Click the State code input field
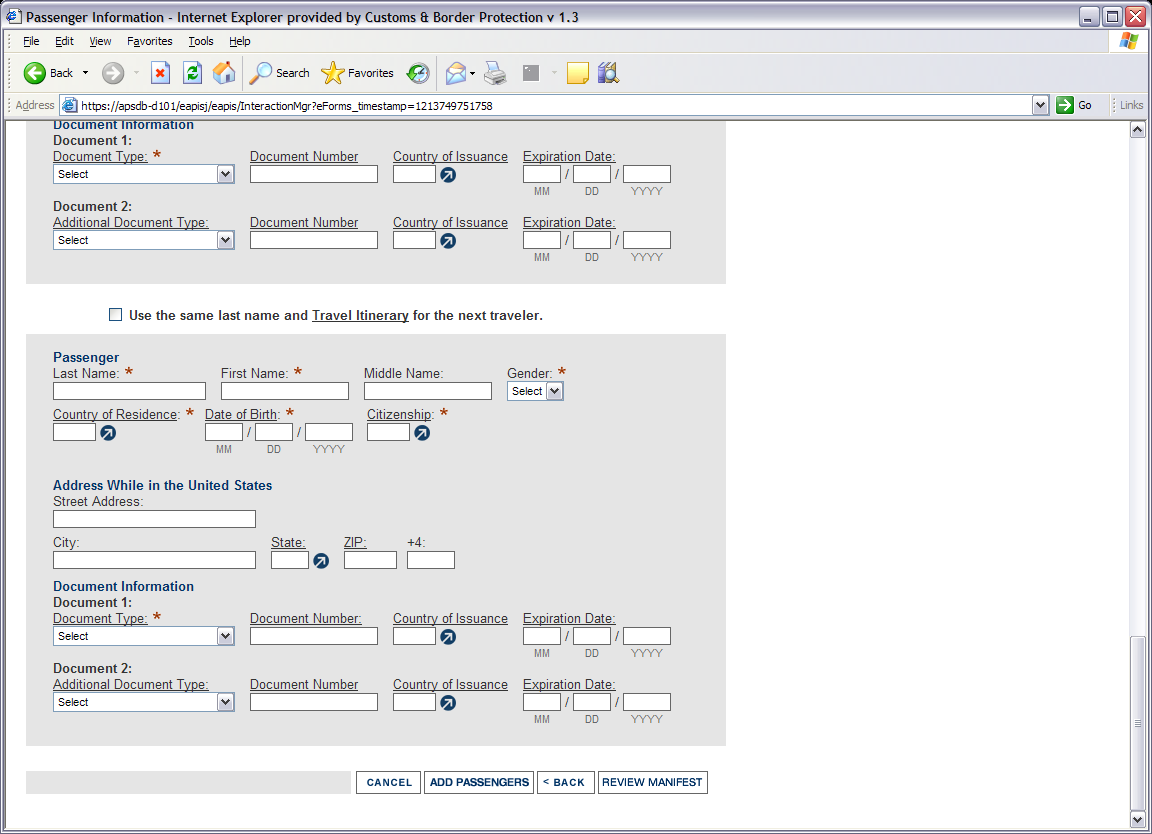Viewport: 1152px width, 834px height. [x=289, y=560]
